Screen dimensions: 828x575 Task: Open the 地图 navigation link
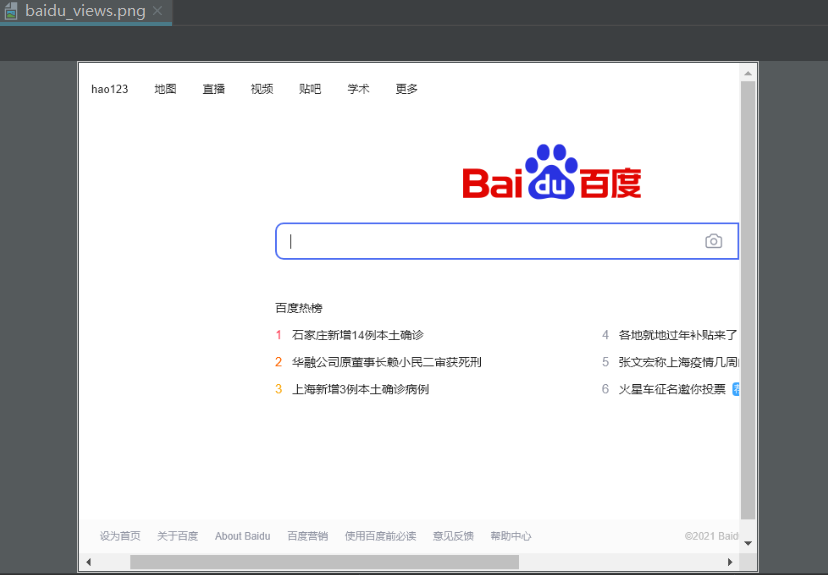[165, 89]
